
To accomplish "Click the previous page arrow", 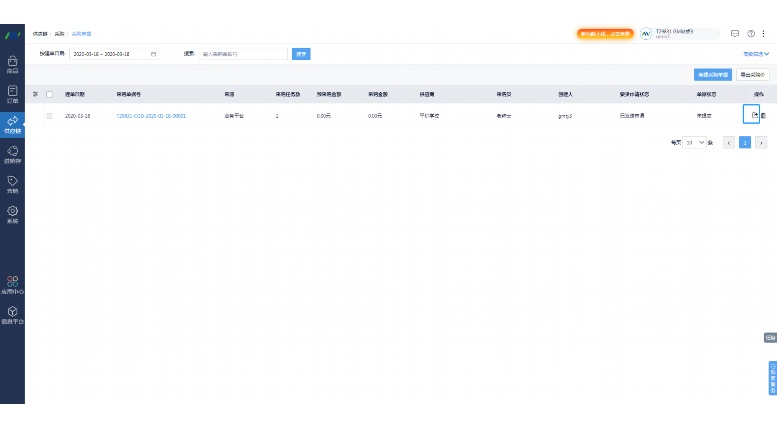I will 728,143.
